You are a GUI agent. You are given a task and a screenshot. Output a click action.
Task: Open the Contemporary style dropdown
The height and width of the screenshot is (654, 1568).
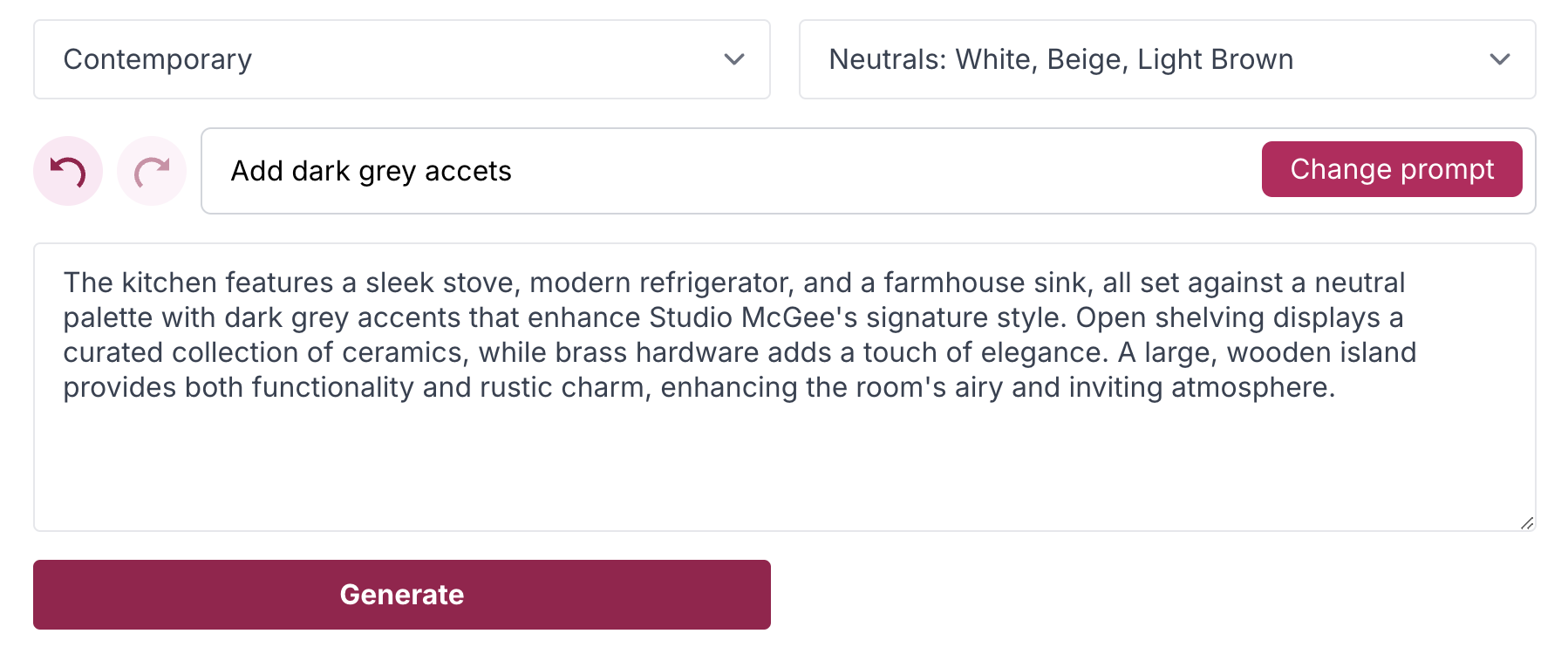pyautogui.click(x=401, y=59)
